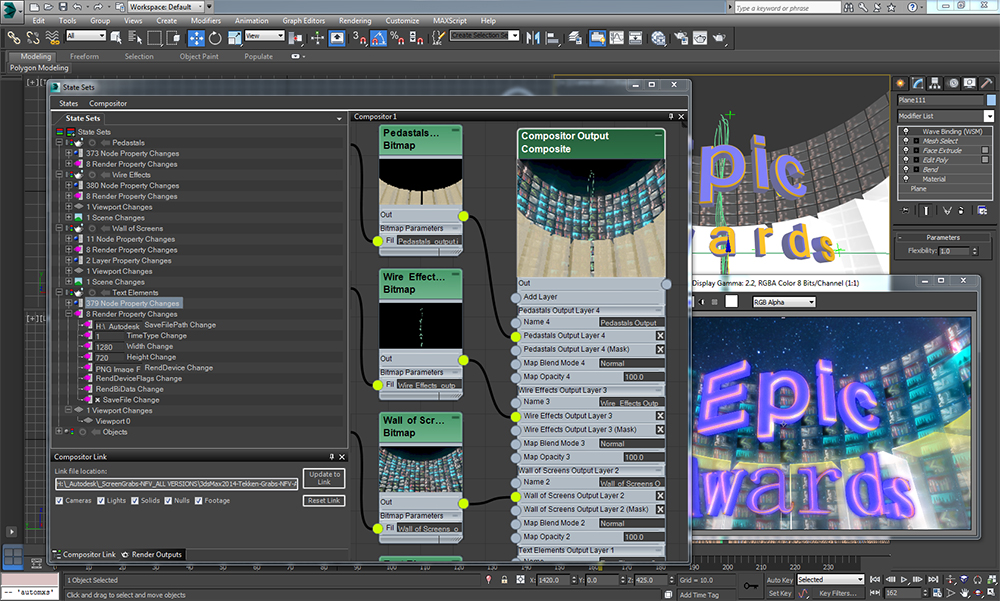Screen dimensions: 1000x601
Task: Open the Compositor menu in State Sets
Action: tap(108, 103)
